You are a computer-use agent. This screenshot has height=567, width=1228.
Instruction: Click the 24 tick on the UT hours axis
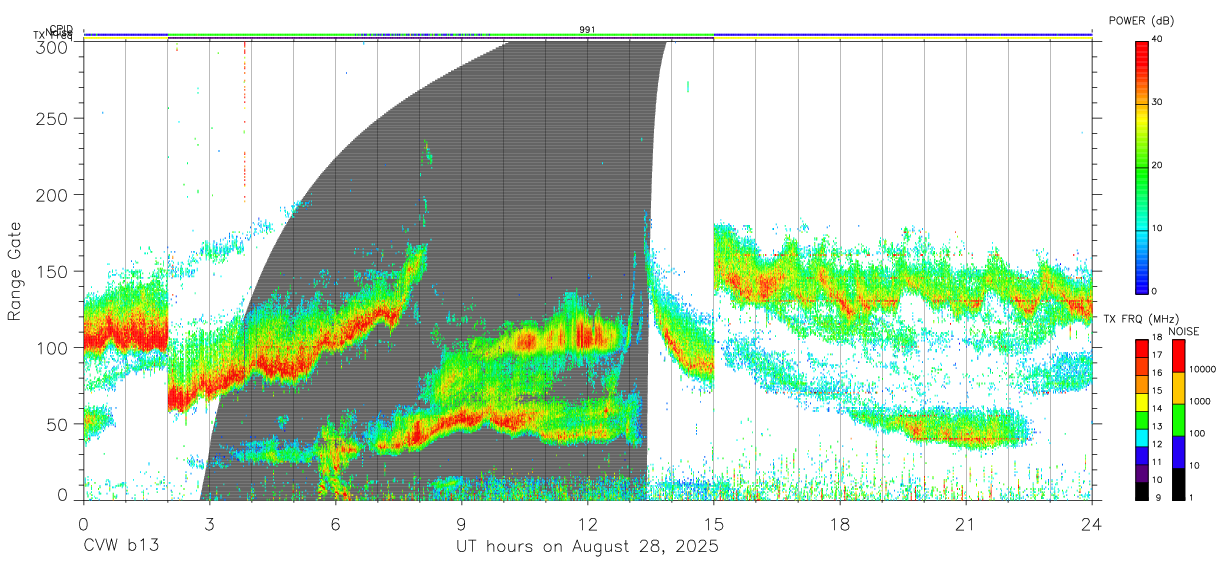1092,524
